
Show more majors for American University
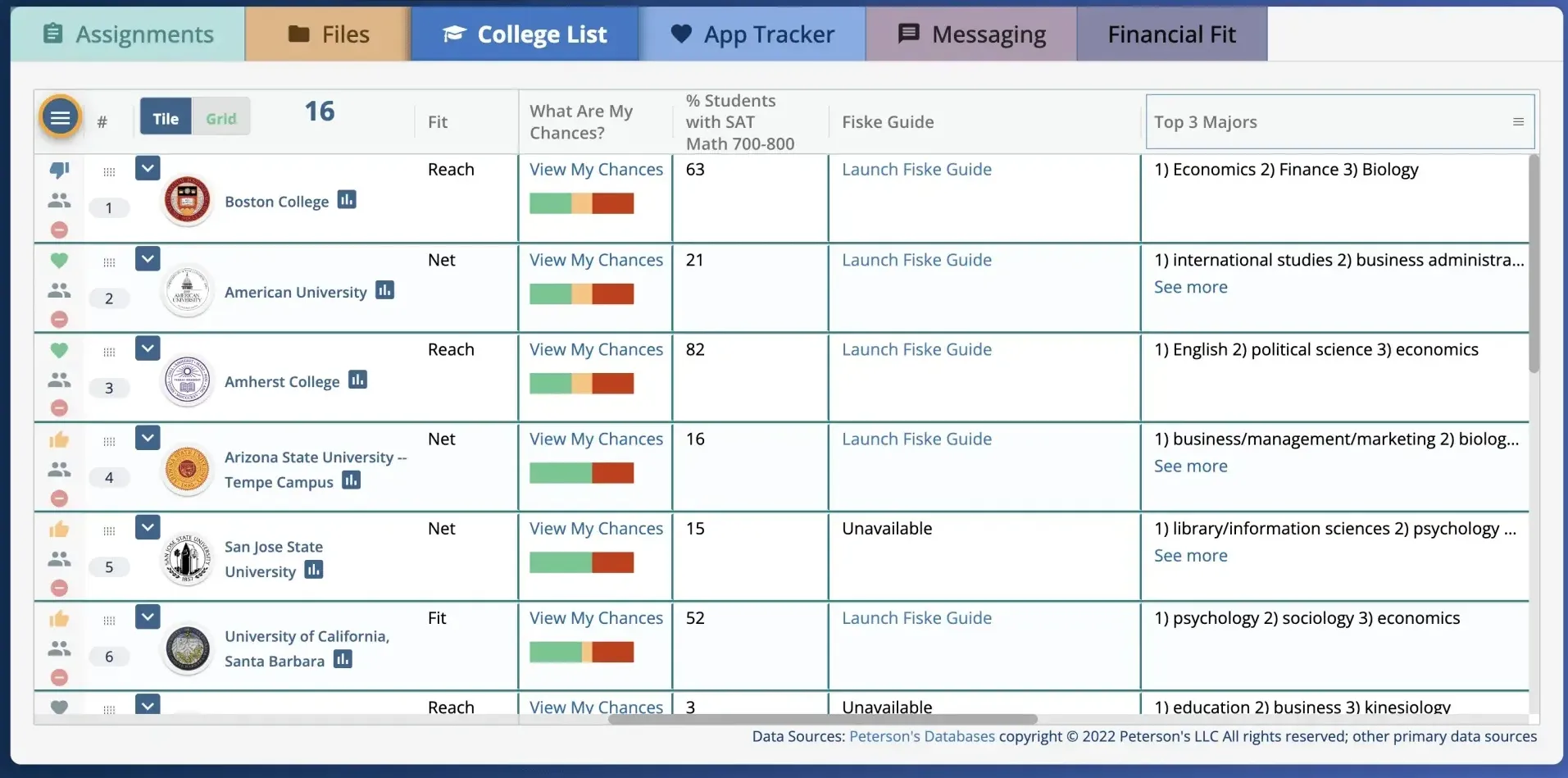point(1190,287)
